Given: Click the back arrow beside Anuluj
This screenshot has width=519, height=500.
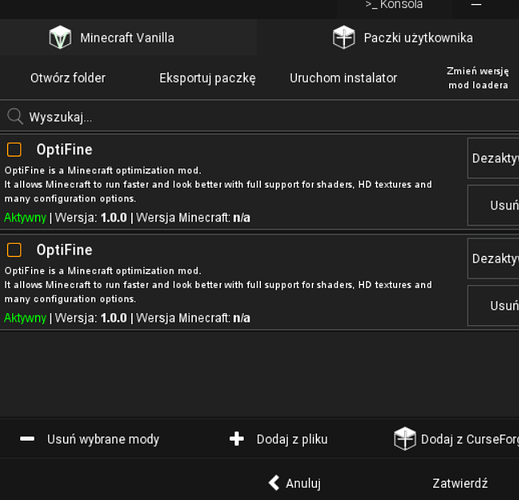Looking at the screenshot, I should click(x=274, y=483).
